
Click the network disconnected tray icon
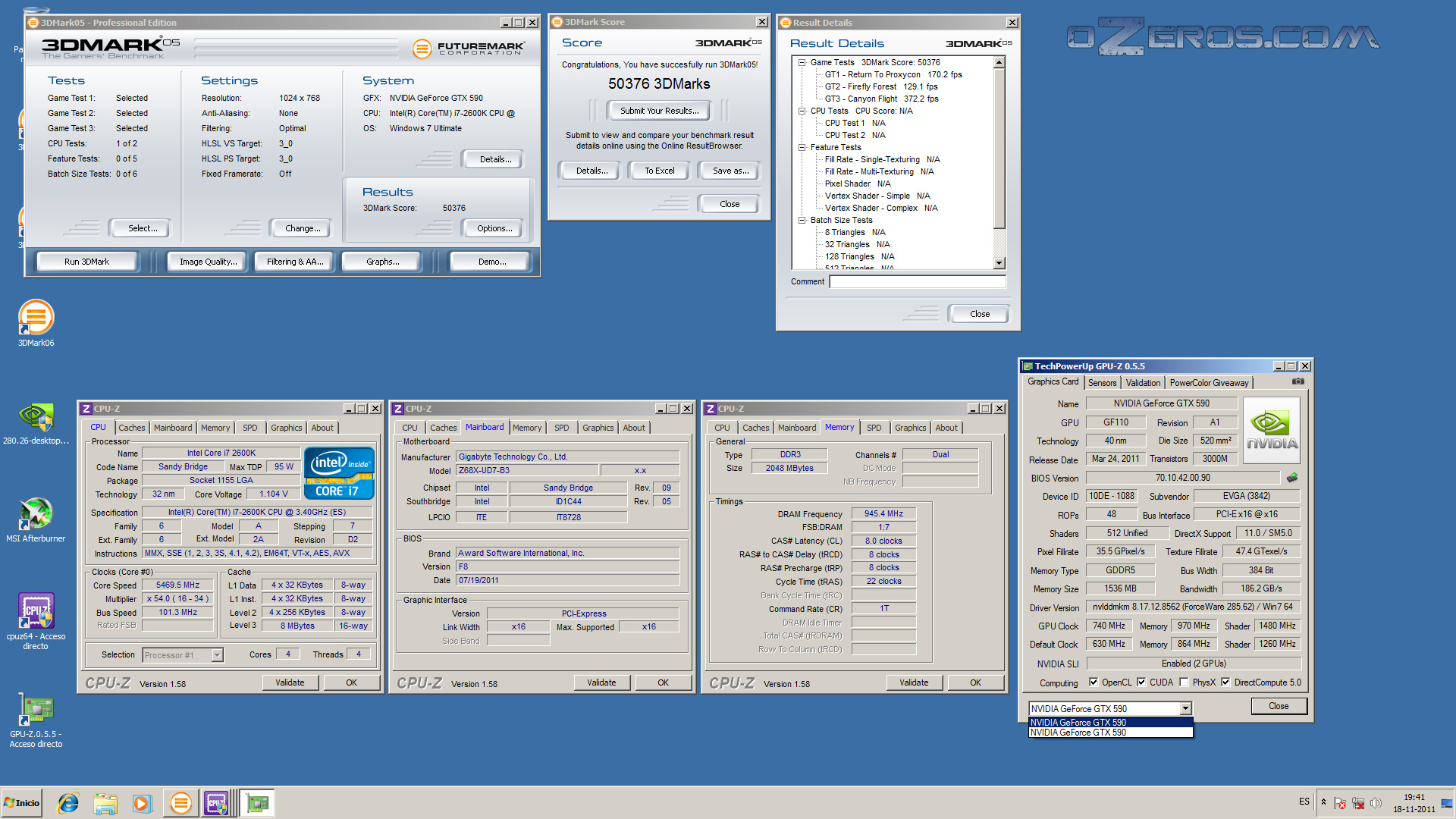coord(1358,803)
